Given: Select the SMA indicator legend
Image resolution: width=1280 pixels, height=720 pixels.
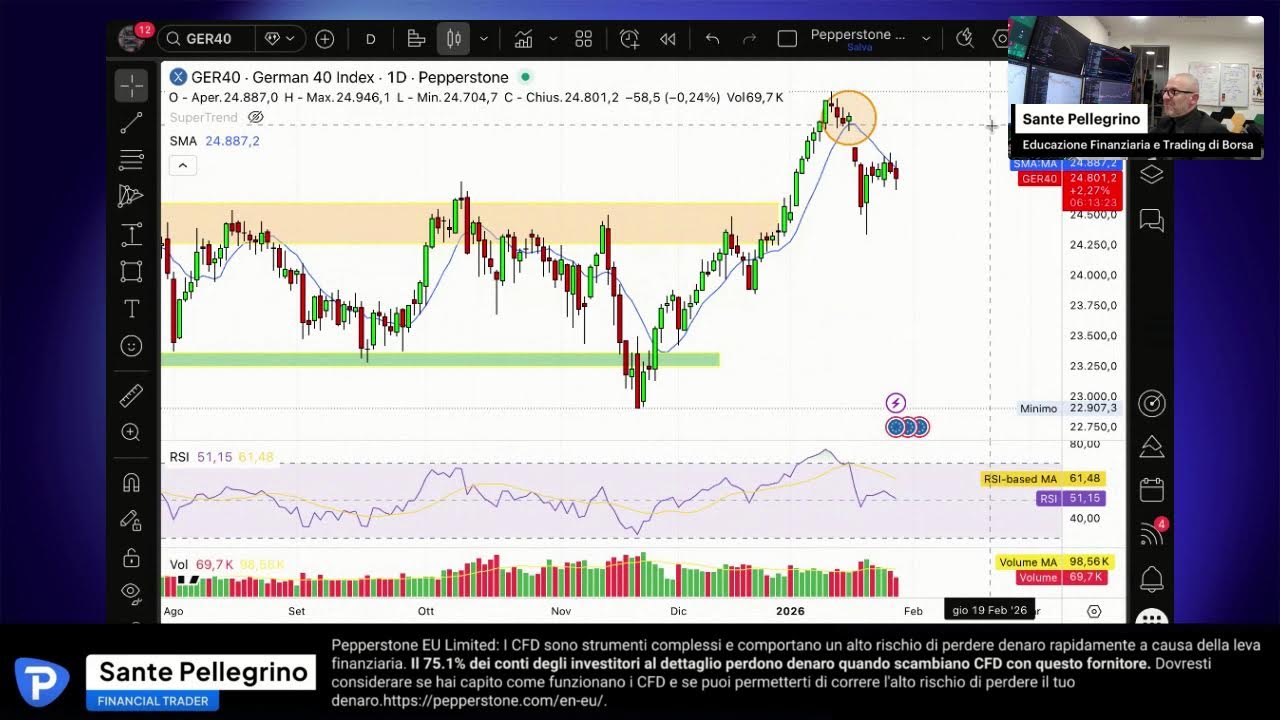Looking at the screenshot, I should [x=183, y=141].
